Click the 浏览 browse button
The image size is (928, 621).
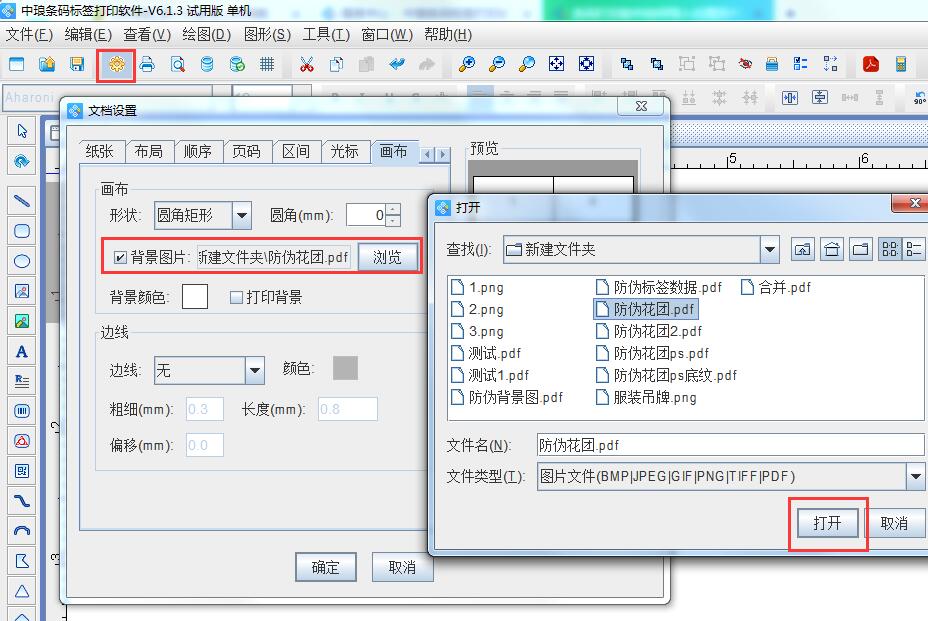click(387, 257)
